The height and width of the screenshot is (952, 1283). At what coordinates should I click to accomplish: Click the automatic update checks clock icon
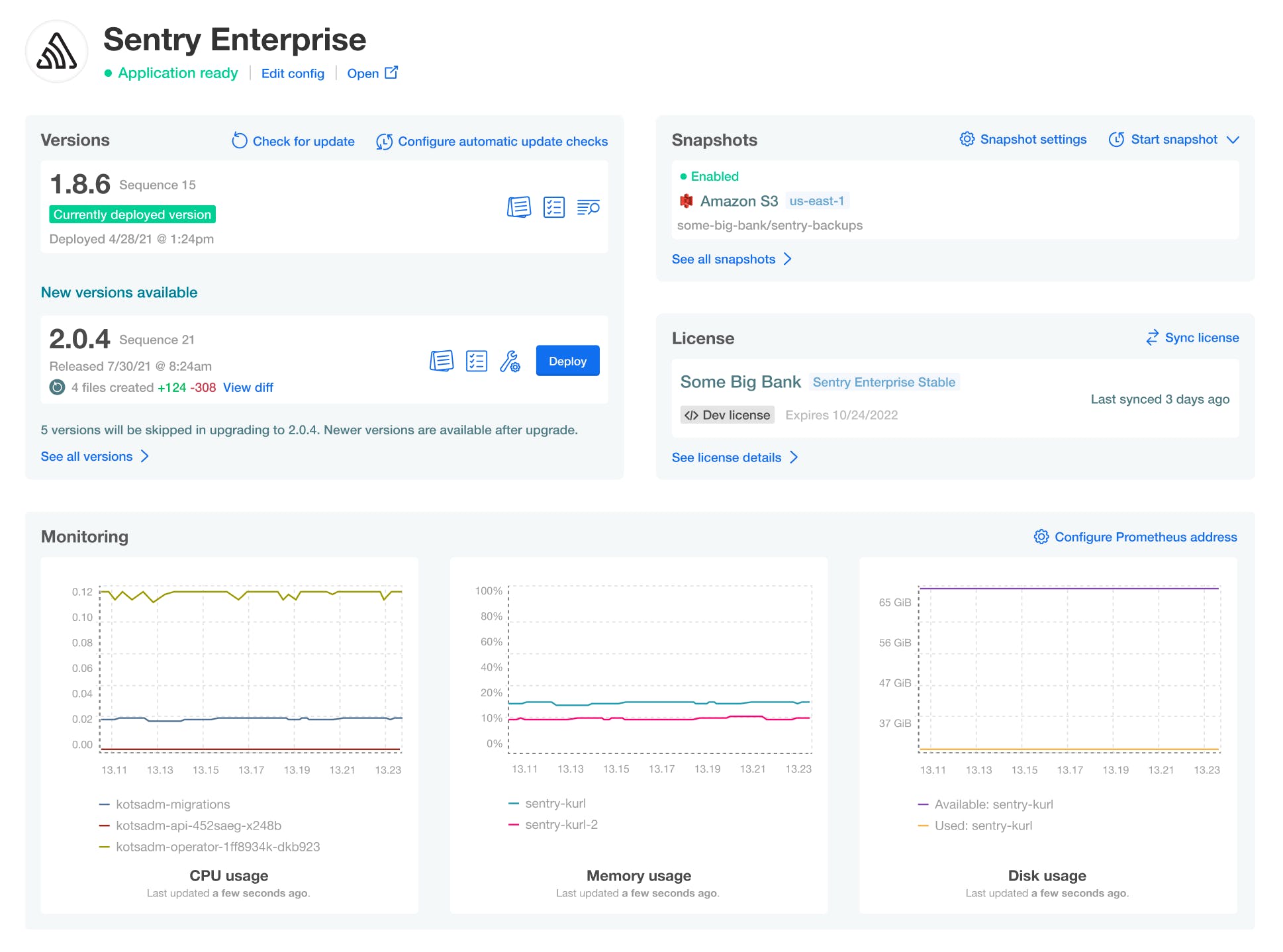tap(385, 141)
